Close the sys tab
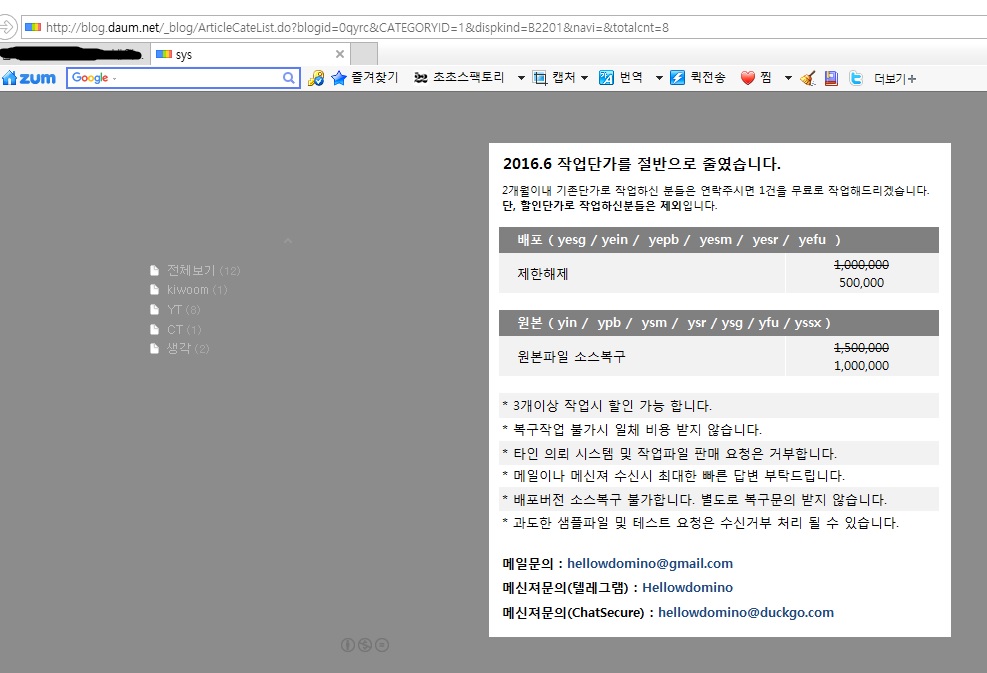The width and height of the screenshot is (987, 673). [340, 54]
